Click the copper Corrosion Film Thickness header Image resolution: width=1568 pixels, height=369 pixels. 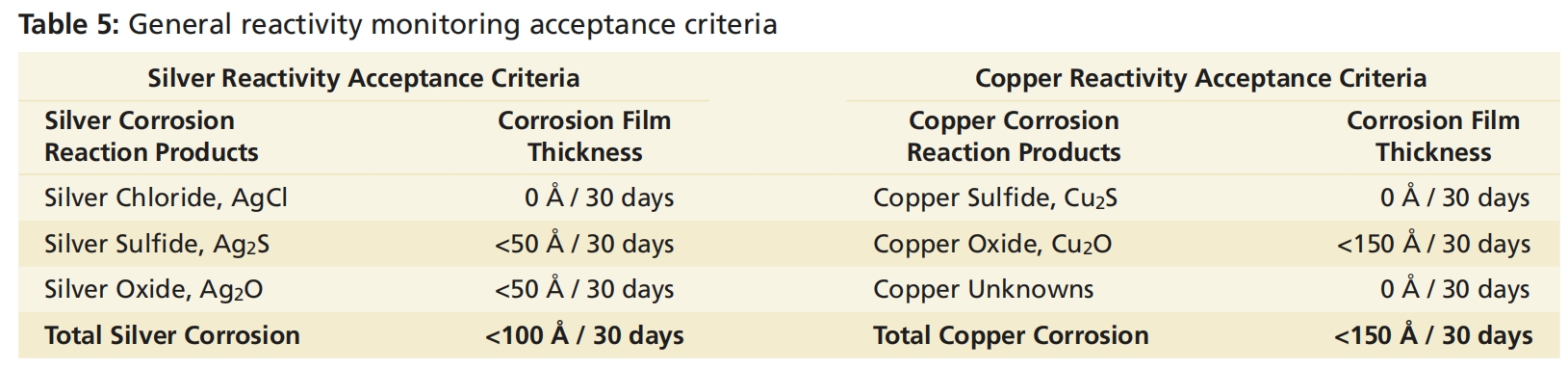1432,137
